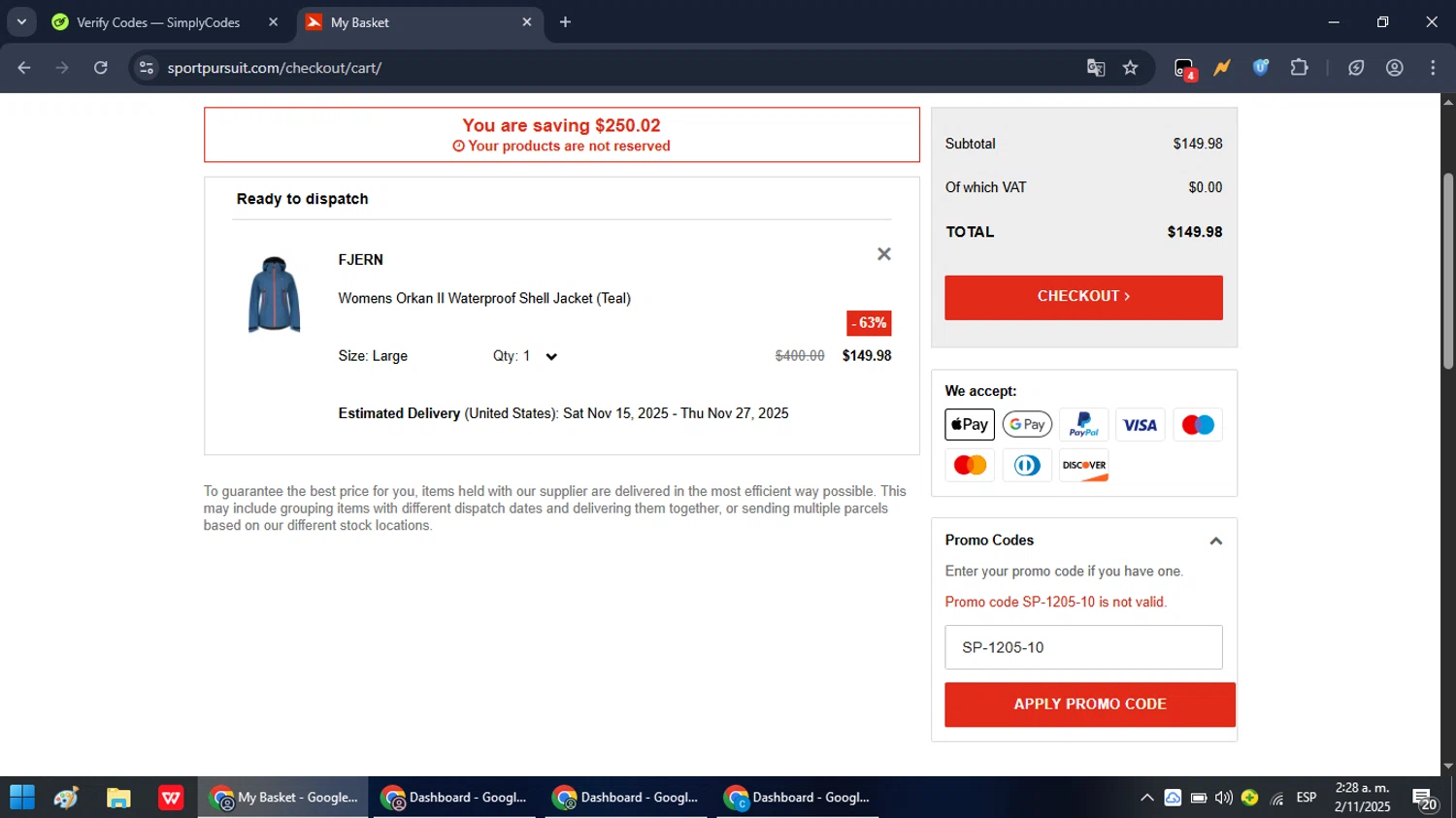Go forward in browser history
This screenshot has width=1456, height=818.
[x=62, y=68]
